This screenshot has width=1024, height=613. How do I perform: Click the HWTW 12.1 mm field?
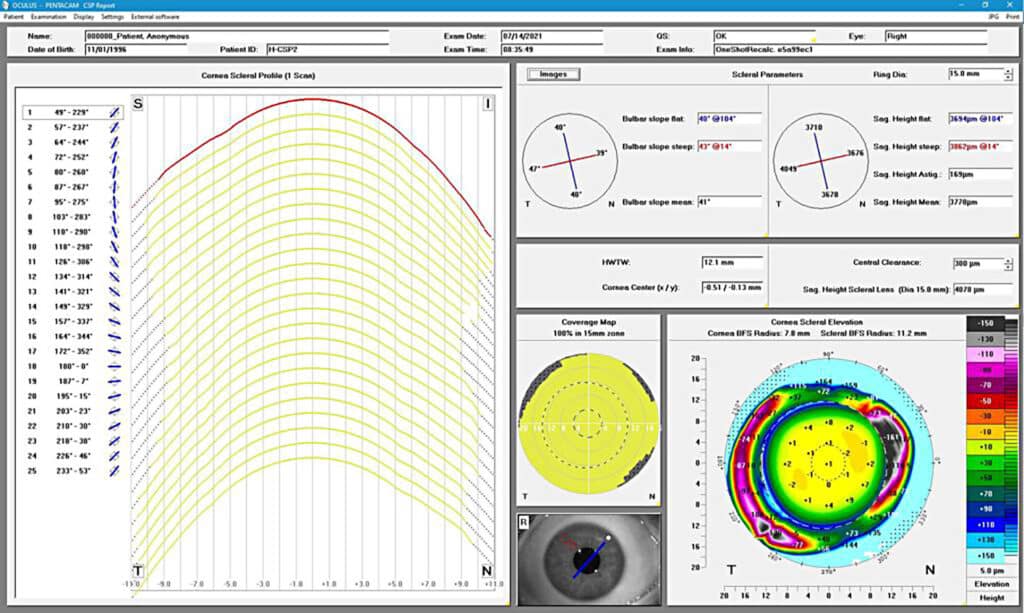[732, 262]
